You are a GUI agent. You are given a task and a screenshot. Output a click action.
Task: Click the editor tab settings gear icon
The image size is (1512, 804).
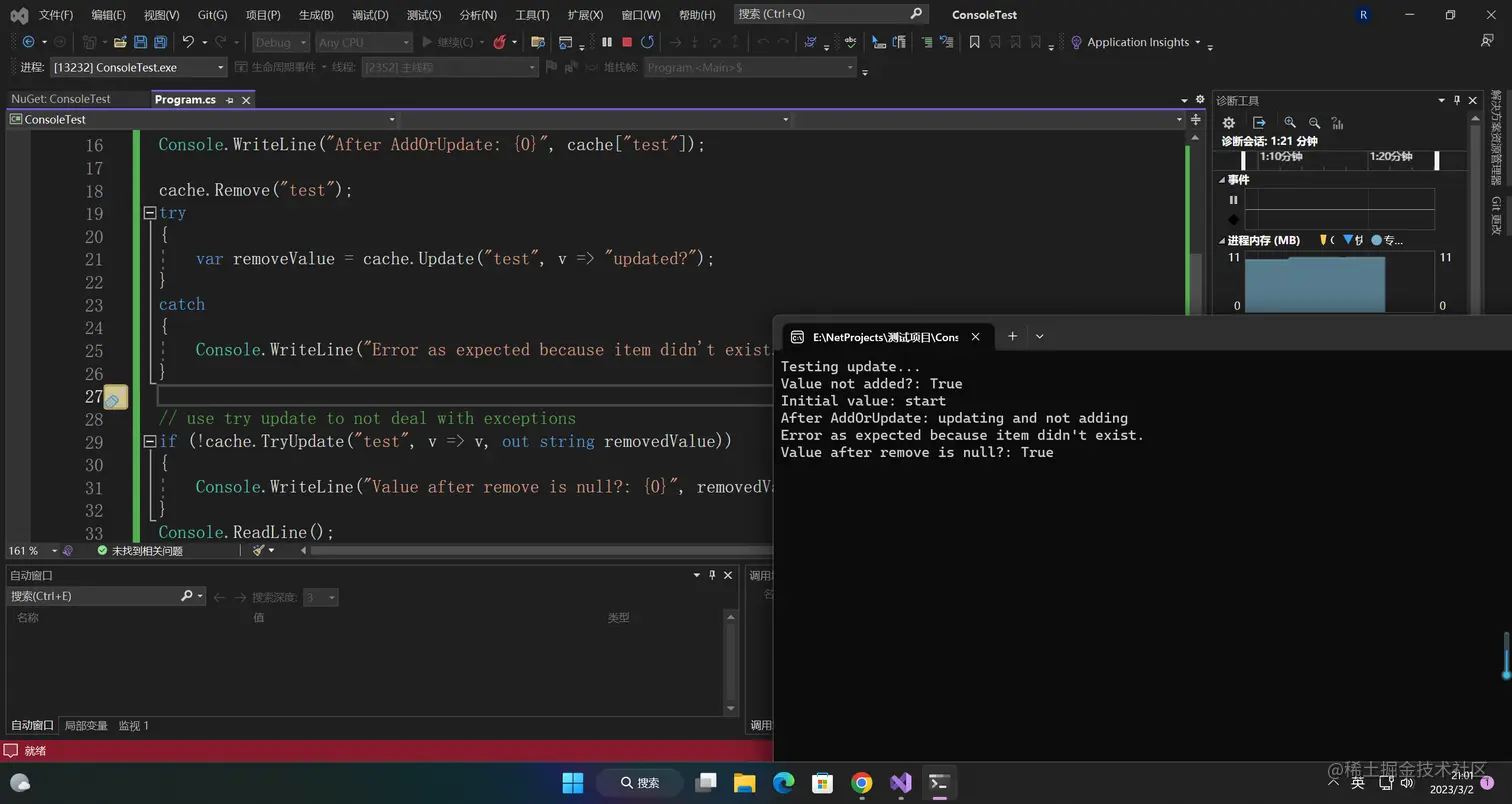pyautogui.click(x=1200, y=100)
